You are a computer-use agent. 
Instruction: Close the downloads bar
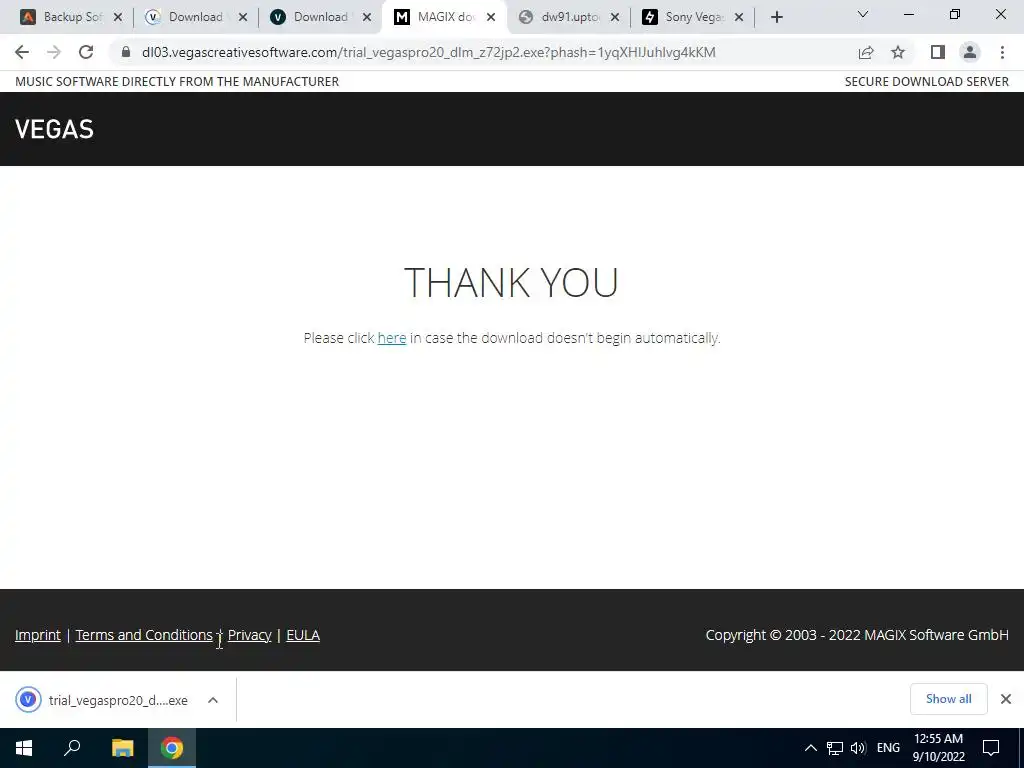(1006, 699)
